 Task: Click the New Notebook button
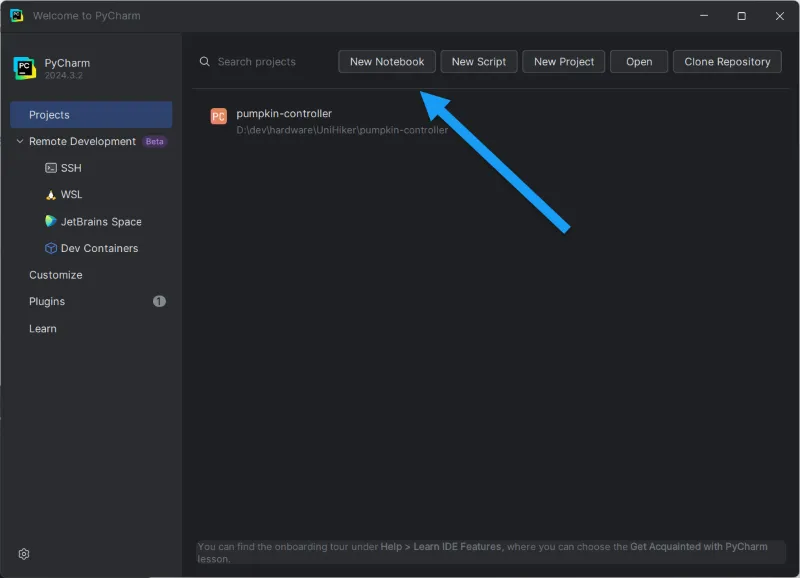click(x=387, y=62)
